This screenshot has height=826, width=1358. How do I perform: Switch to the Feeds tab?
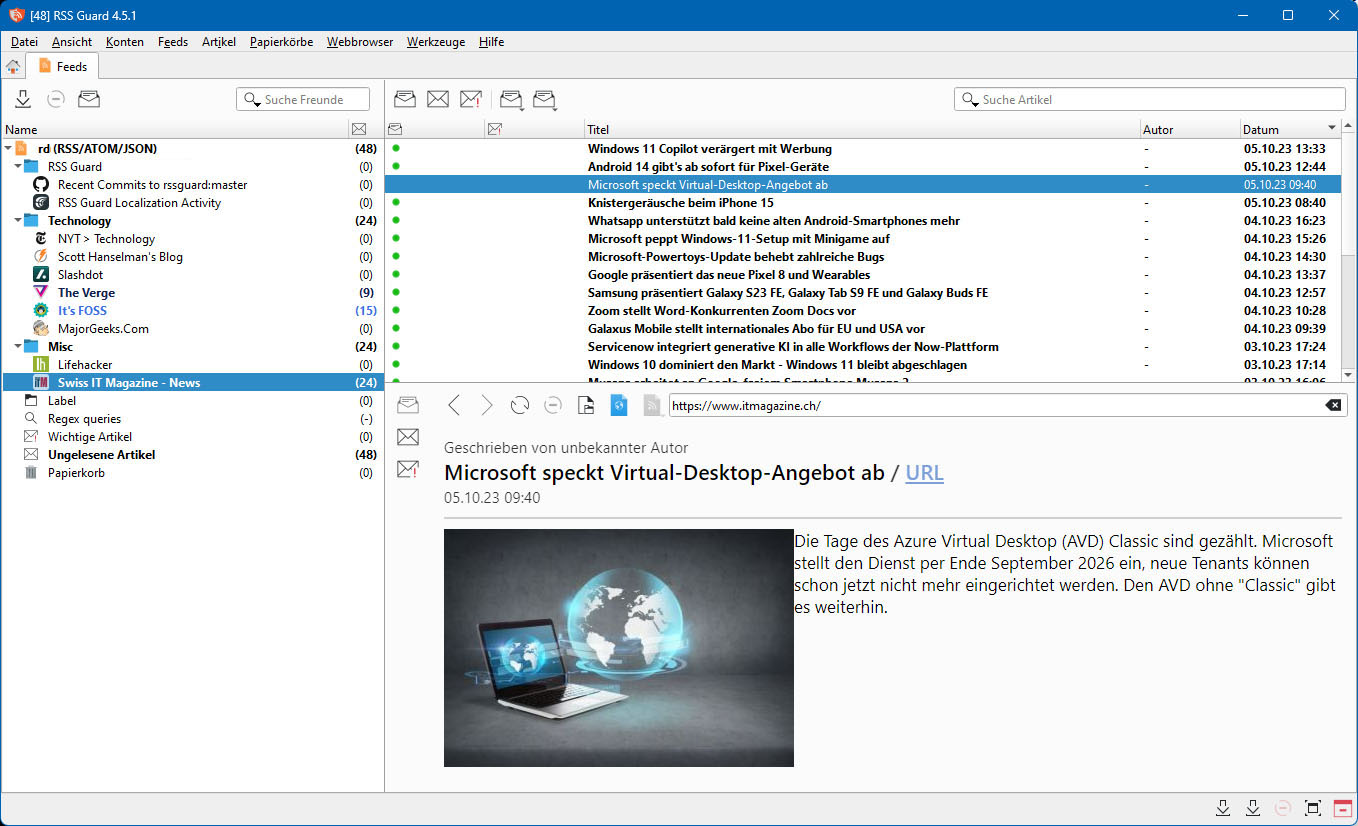63,66
